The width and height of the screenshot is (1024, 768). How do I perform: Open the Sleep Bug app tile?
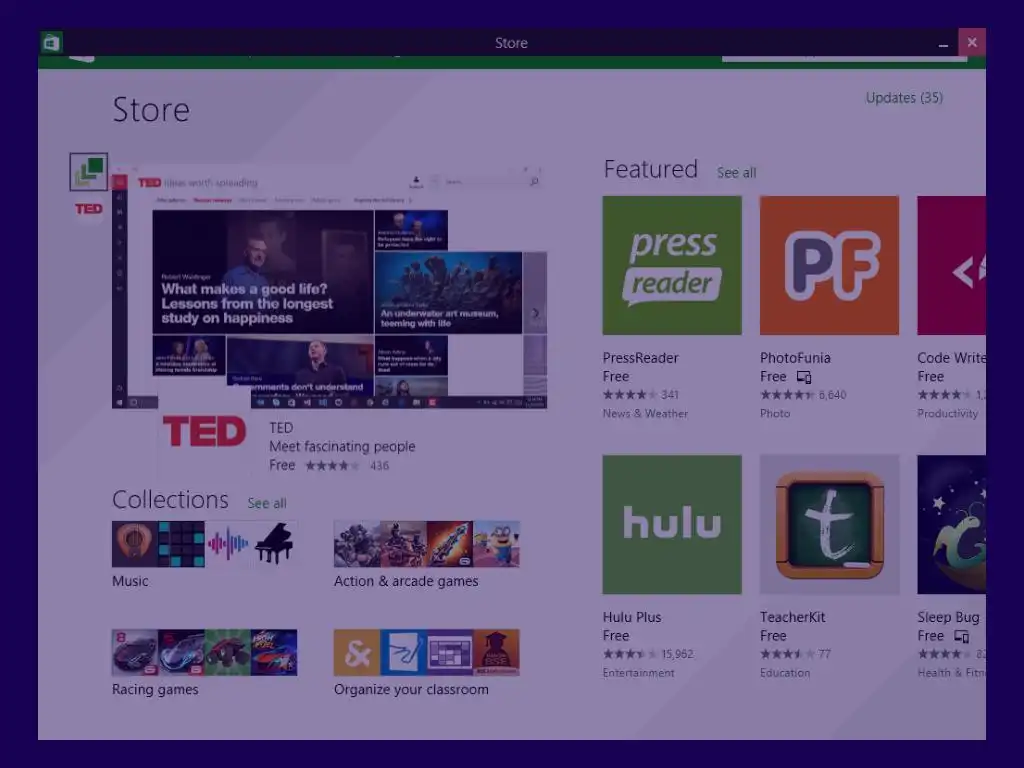coord(952,524)
